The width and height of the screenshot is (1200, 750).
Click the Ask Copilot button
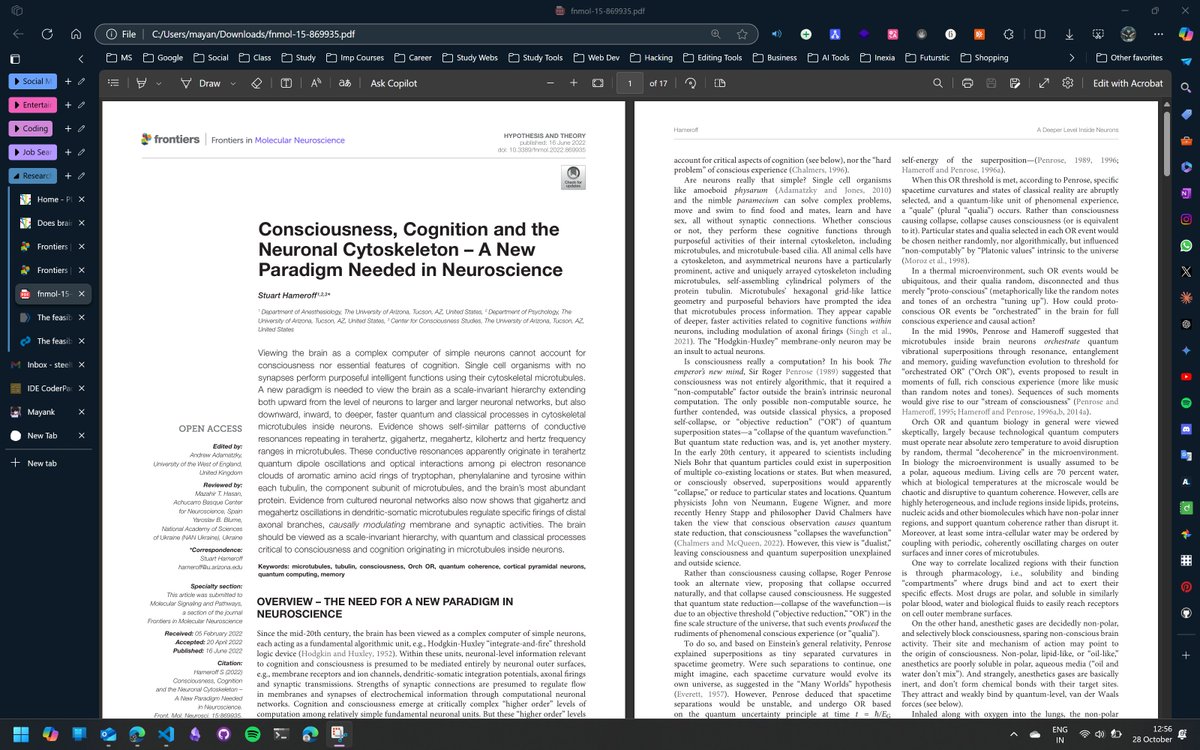394,83
